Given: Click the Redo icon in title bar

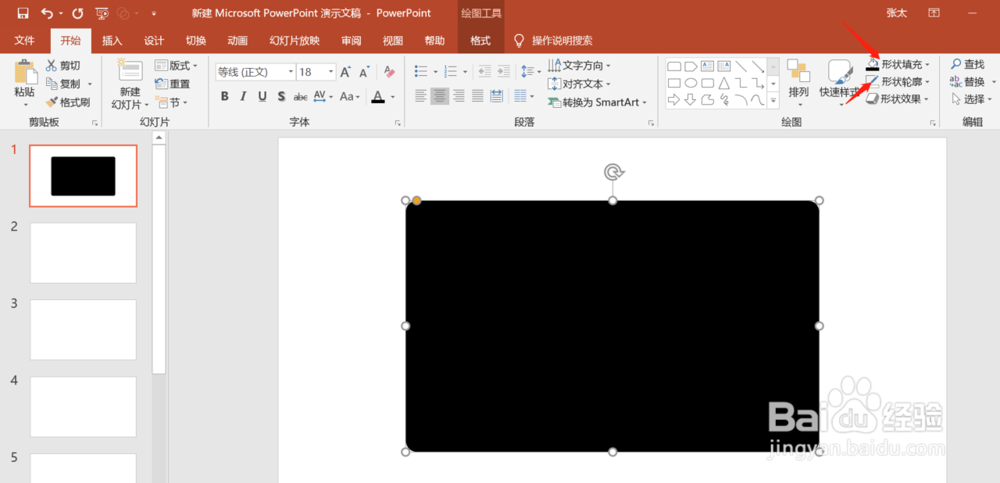Looking at the screenshot, I should coord(77,13).
